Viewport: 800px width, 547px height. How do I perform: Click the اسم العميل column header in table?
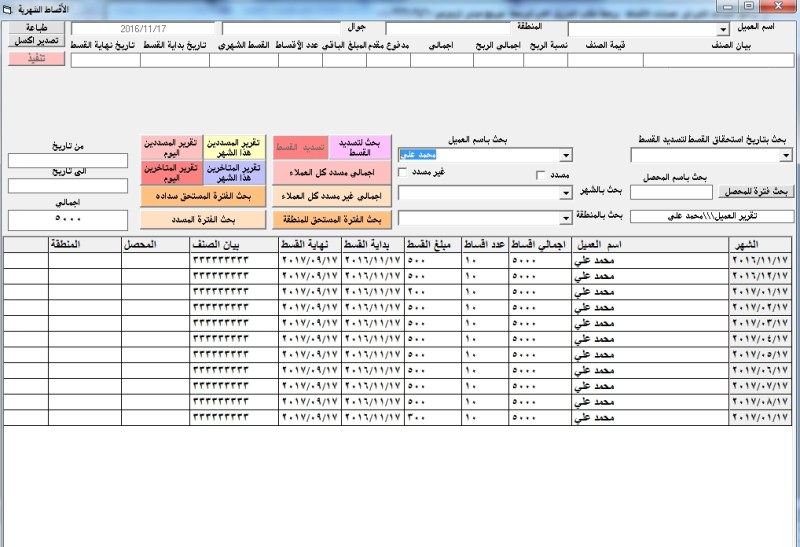point(651,244)
